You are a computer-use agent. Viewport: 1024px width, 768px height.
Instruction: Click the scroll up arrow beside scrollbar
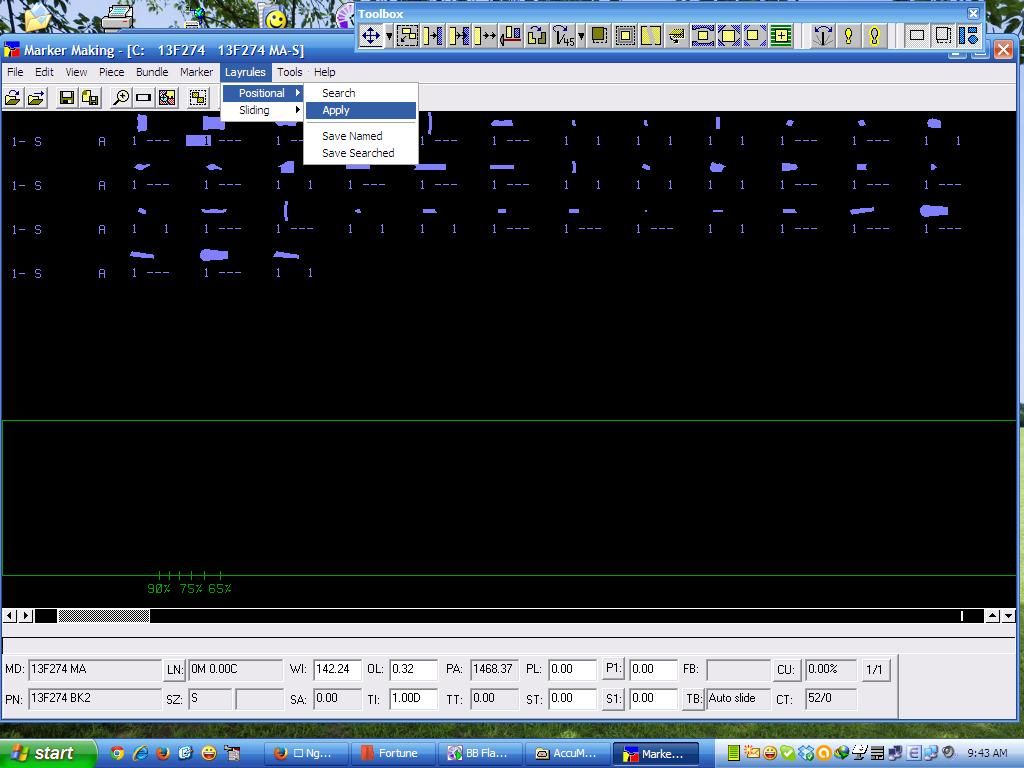(992, 615)
